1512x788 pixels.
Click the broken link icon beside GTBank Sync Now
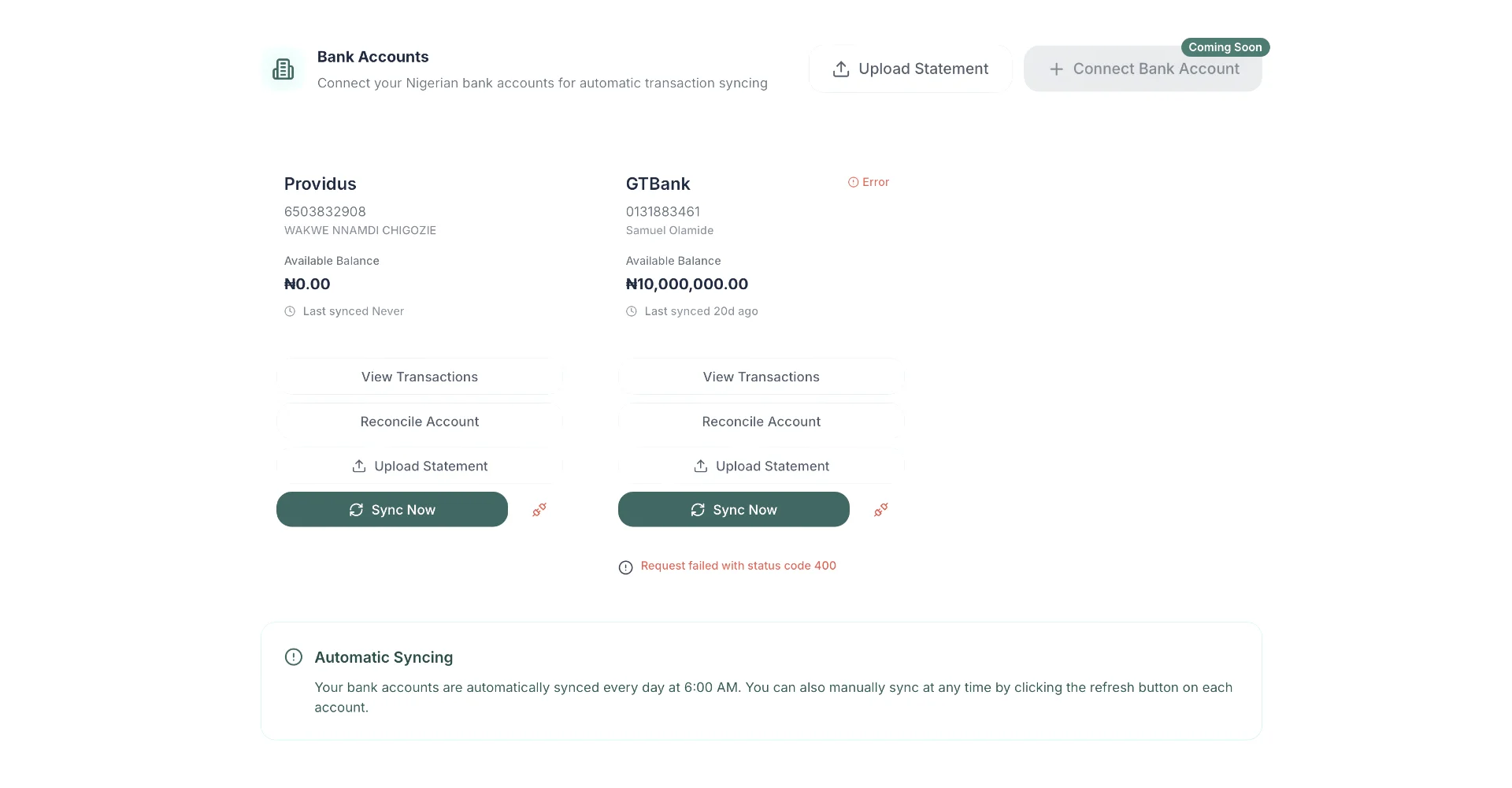tap(880, 510)
